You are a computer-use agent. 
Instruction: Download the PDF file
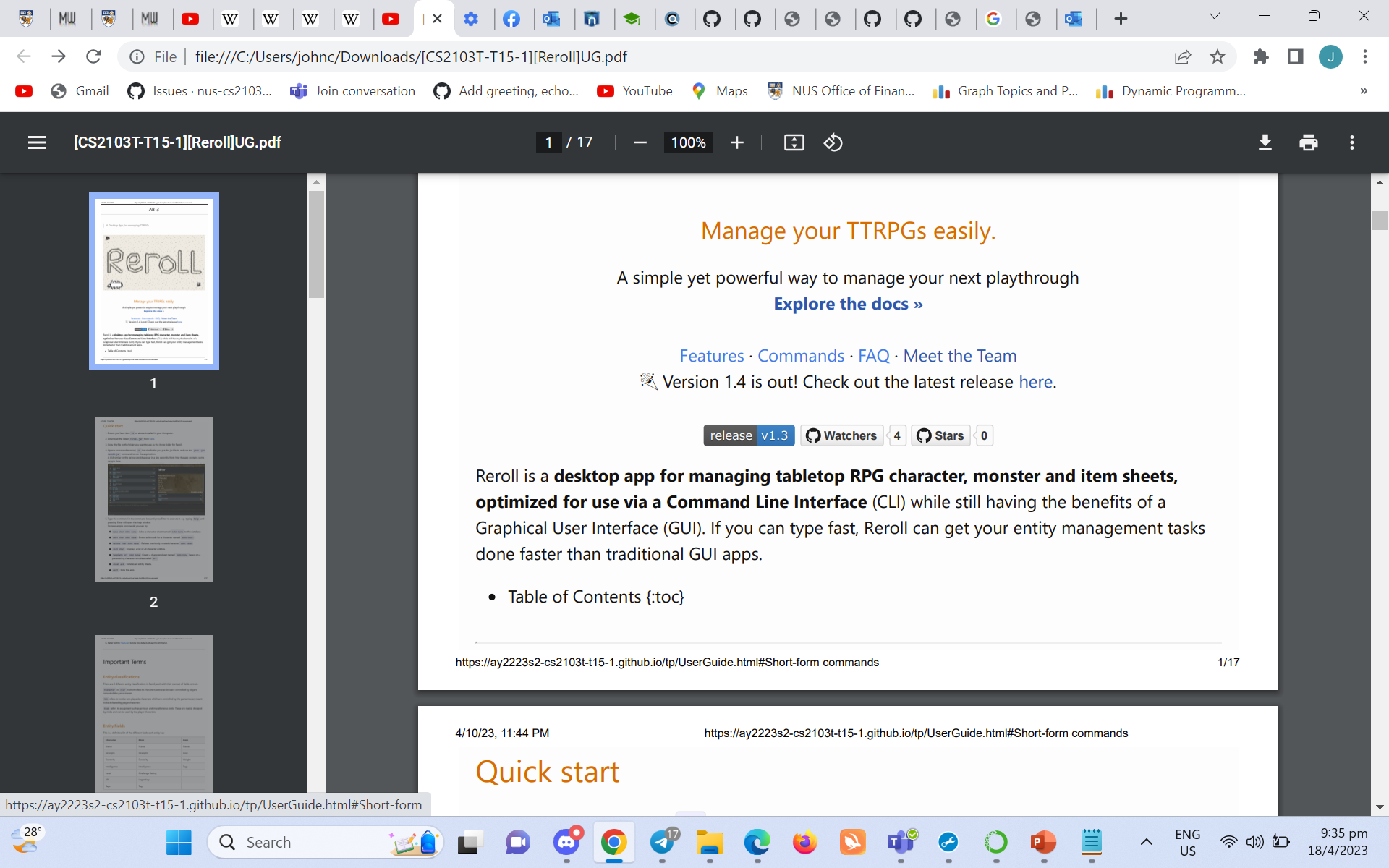point(1265,142)
